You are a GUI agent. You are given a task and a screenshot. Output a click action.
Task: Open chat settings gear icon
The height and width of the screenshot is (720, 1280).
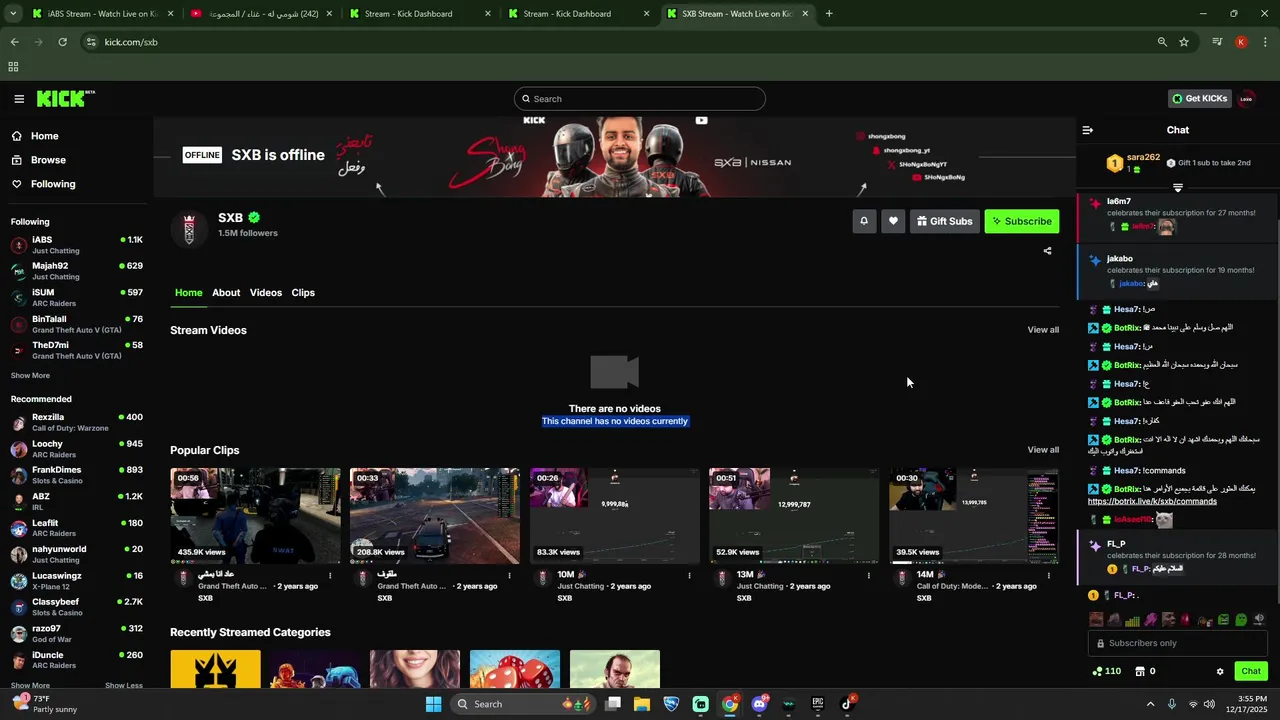tap(1220, 671)
